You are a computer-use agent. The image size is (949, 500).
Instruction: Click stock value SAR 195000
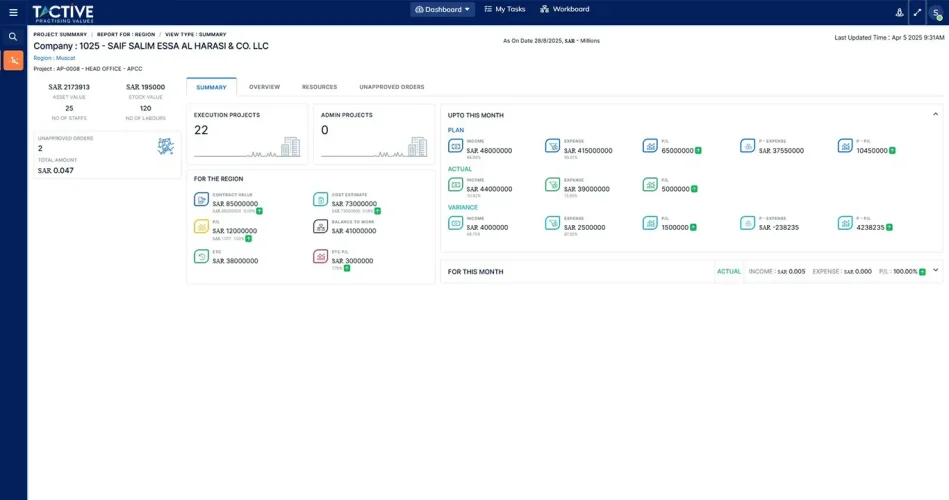click(x=145, y=87)
